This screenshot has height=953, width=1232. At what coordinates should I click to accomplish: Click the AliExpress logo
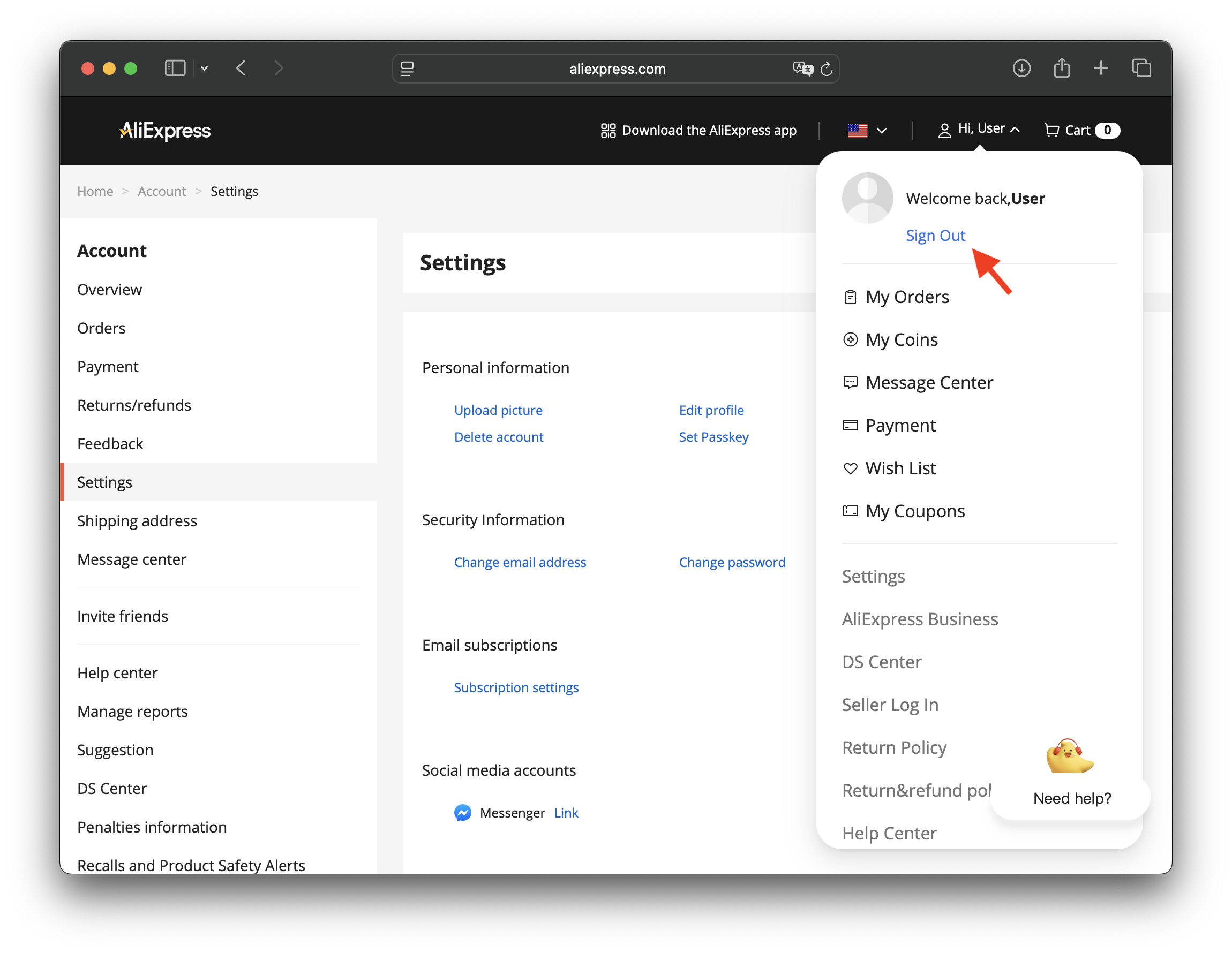coord(165,130)
